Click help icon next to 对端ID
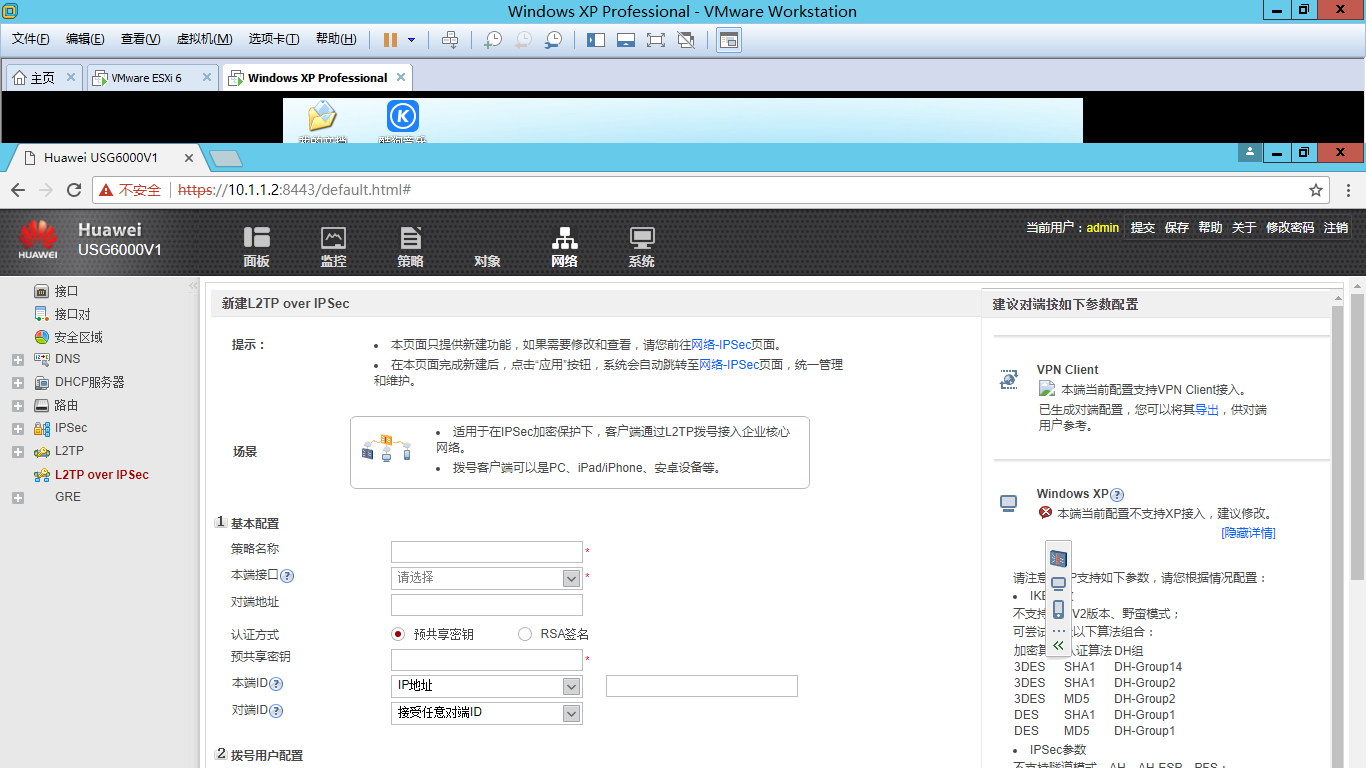This screenshot has width=1366, height=768. 277,711
